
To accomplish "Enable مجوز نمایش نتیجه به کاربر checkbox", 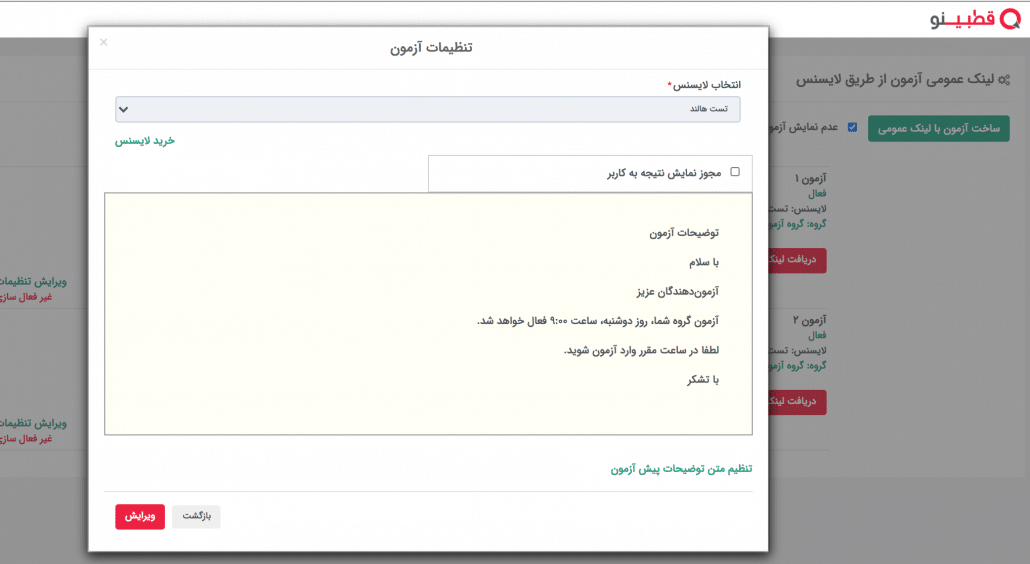I will [x=735, y=172].
